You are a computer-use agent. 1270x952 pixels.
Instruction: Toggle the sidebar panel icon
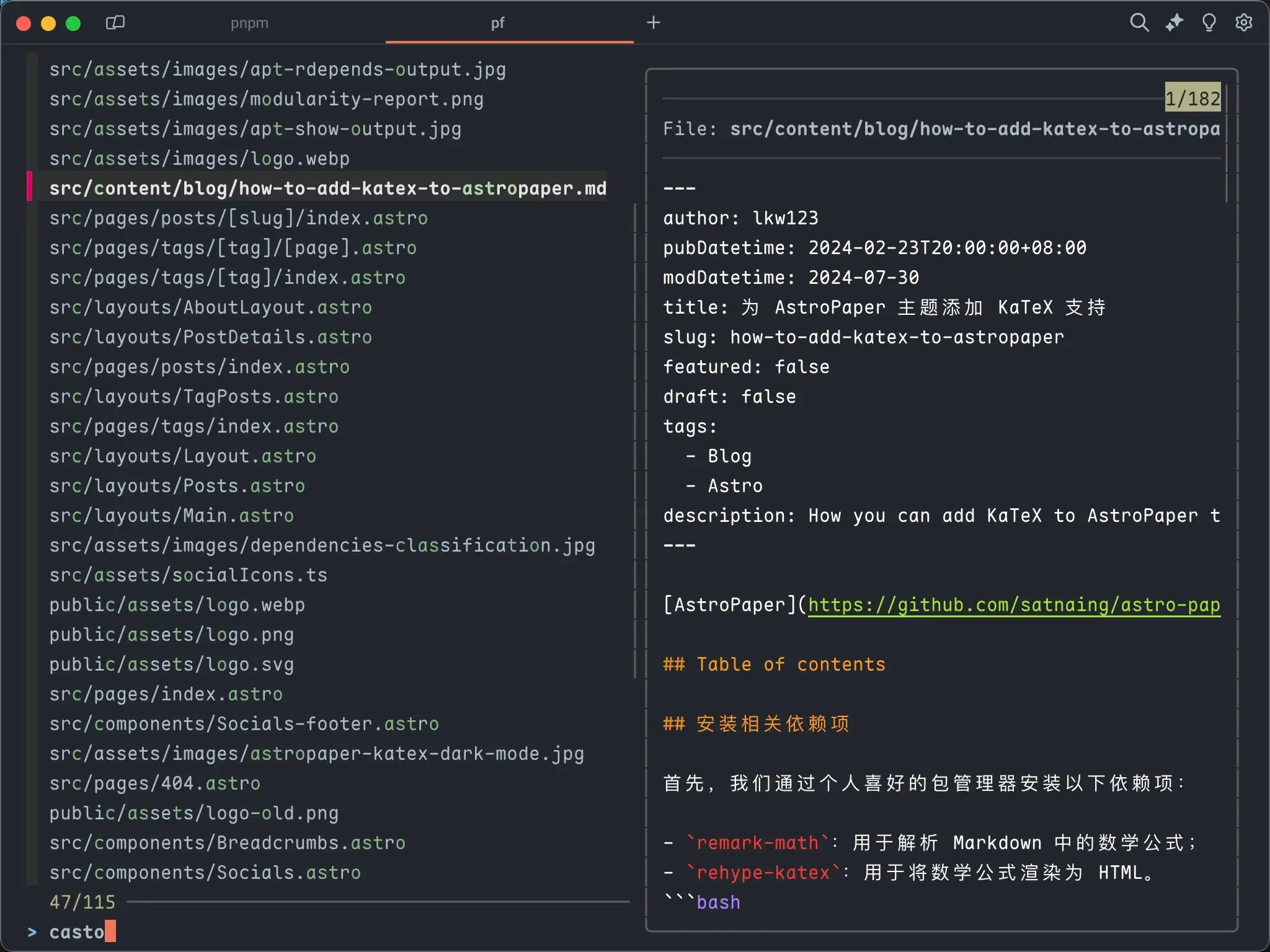tap(115, 23)
